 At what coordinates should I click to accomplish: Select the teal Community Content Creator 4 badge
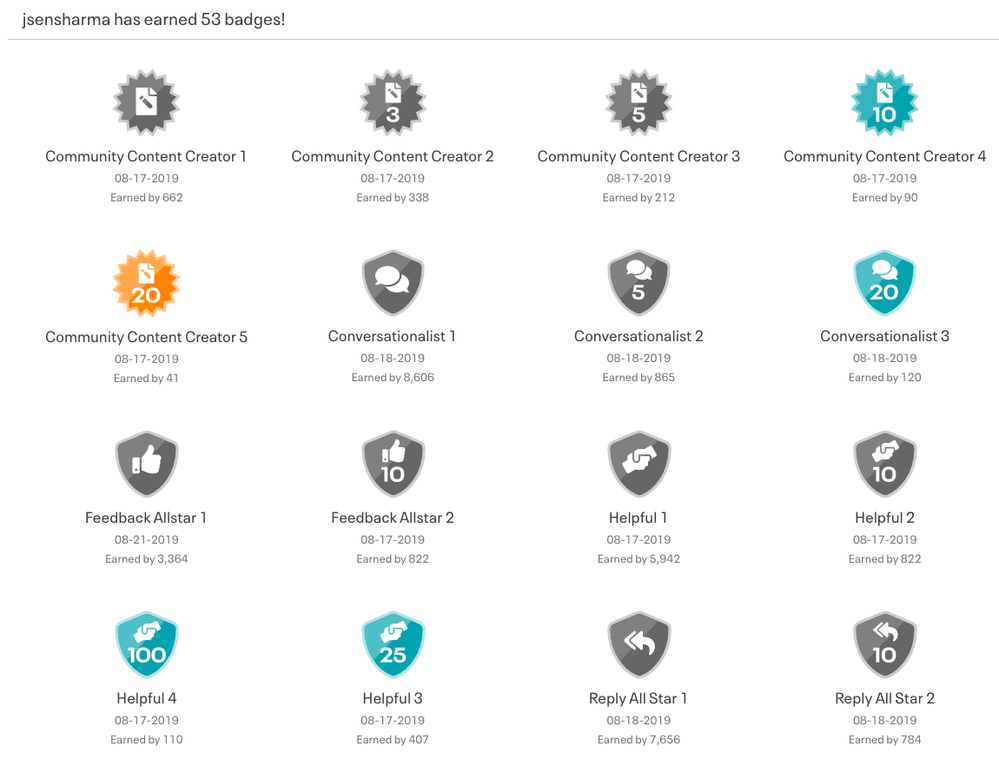coord(884,101)
